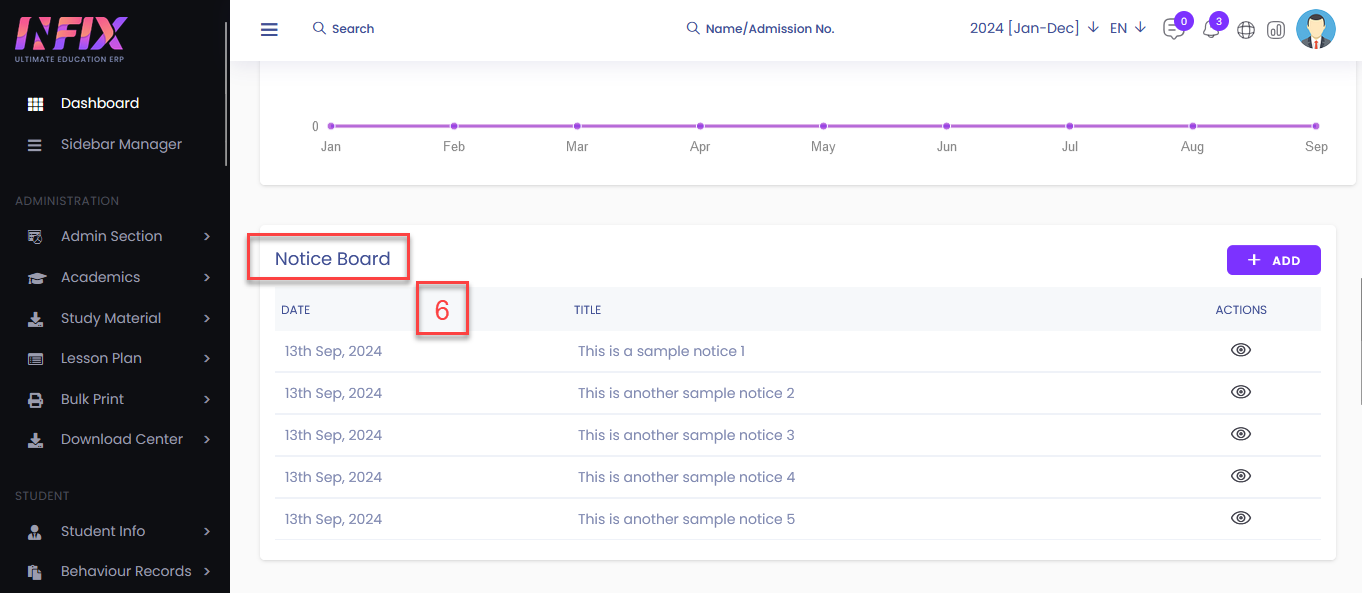Open the Student Info menu
The height and width of the screenshot is (593, 1362).
[x=103, y=531]
